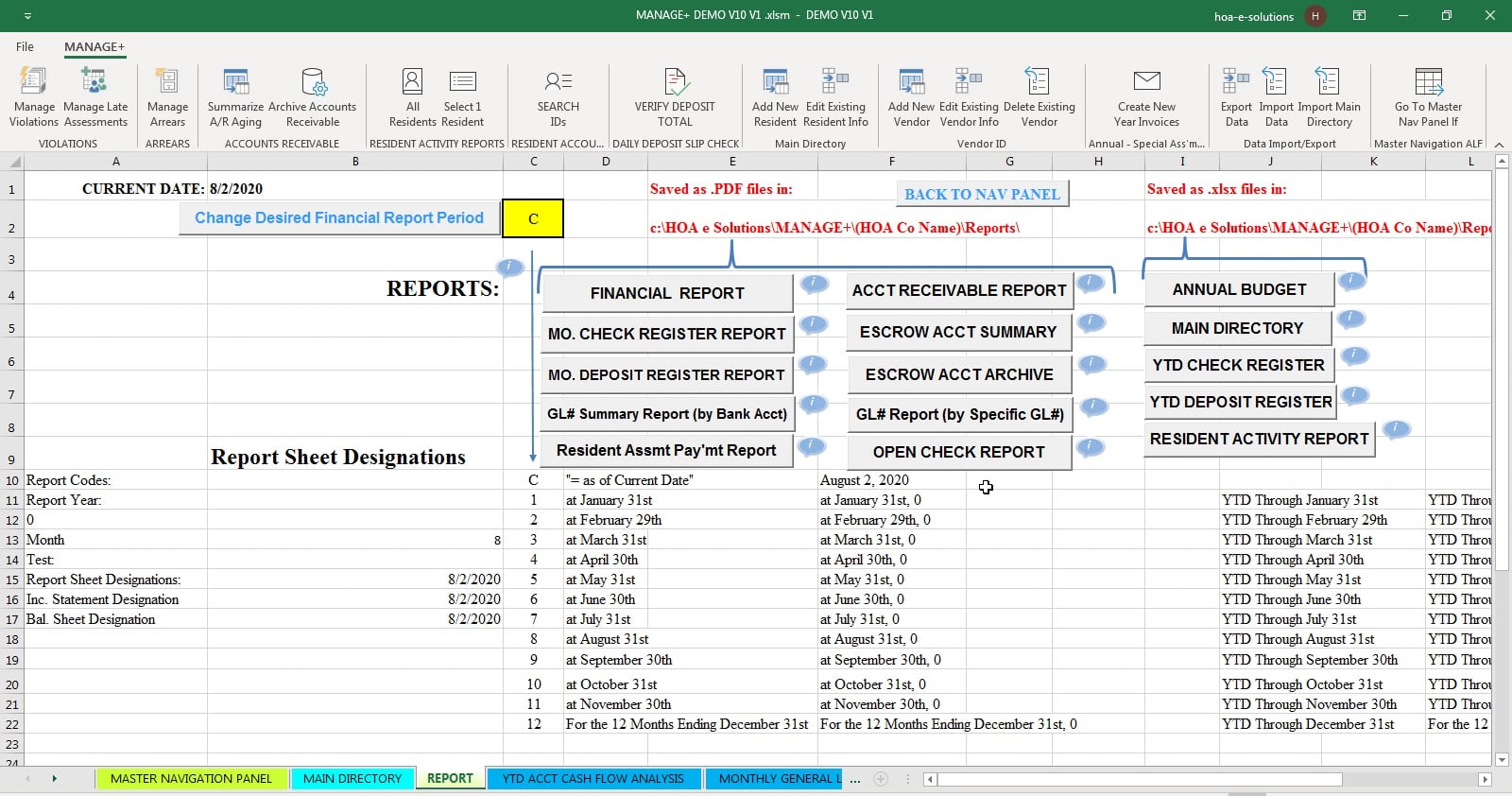1512x796 pixels.
Task: Show info bubble beside Escrow Acct Summary
Action: tap(1091, 323)
